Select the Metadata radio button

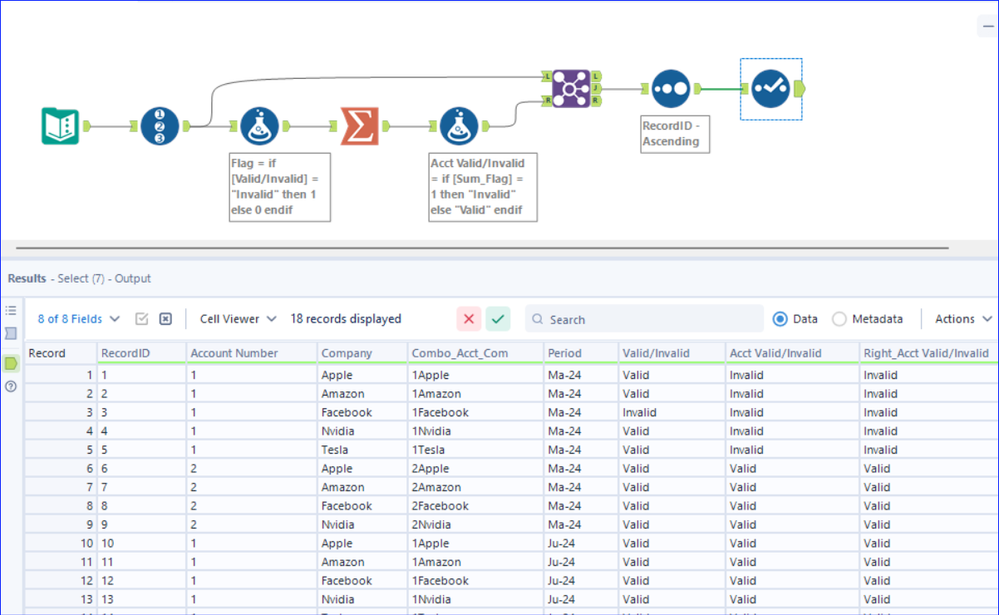pos(839,319)
